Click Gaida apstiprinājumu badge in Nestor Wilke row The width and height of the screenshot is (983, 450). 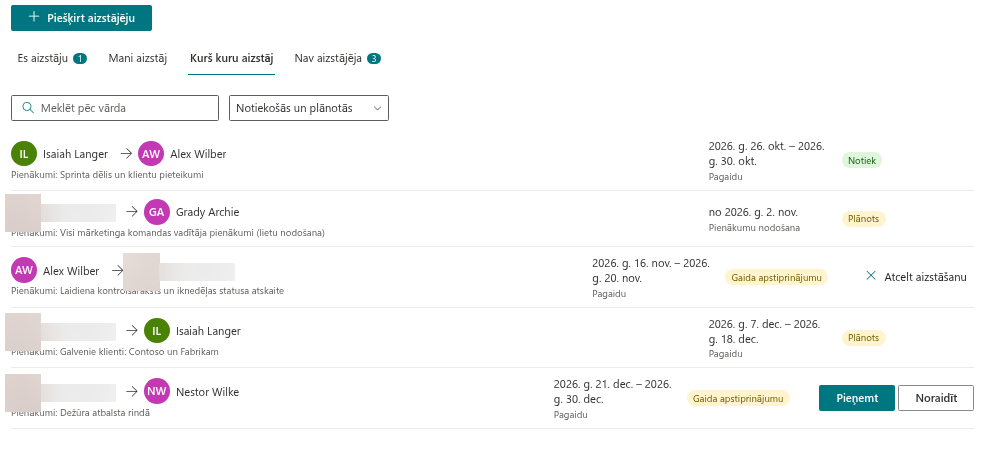(738, 398)
